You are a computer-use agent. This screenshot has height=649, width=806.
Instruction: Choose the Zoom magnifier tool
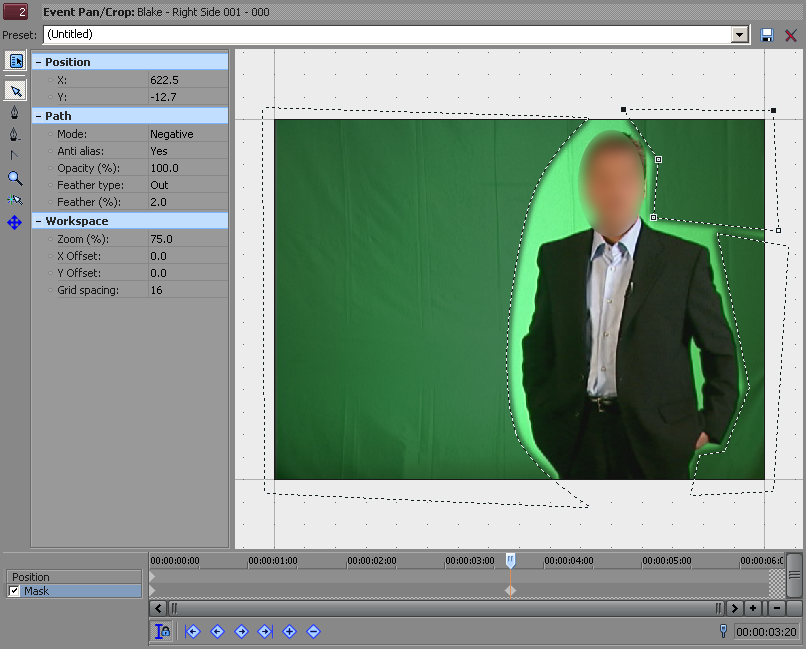(15, 178)
